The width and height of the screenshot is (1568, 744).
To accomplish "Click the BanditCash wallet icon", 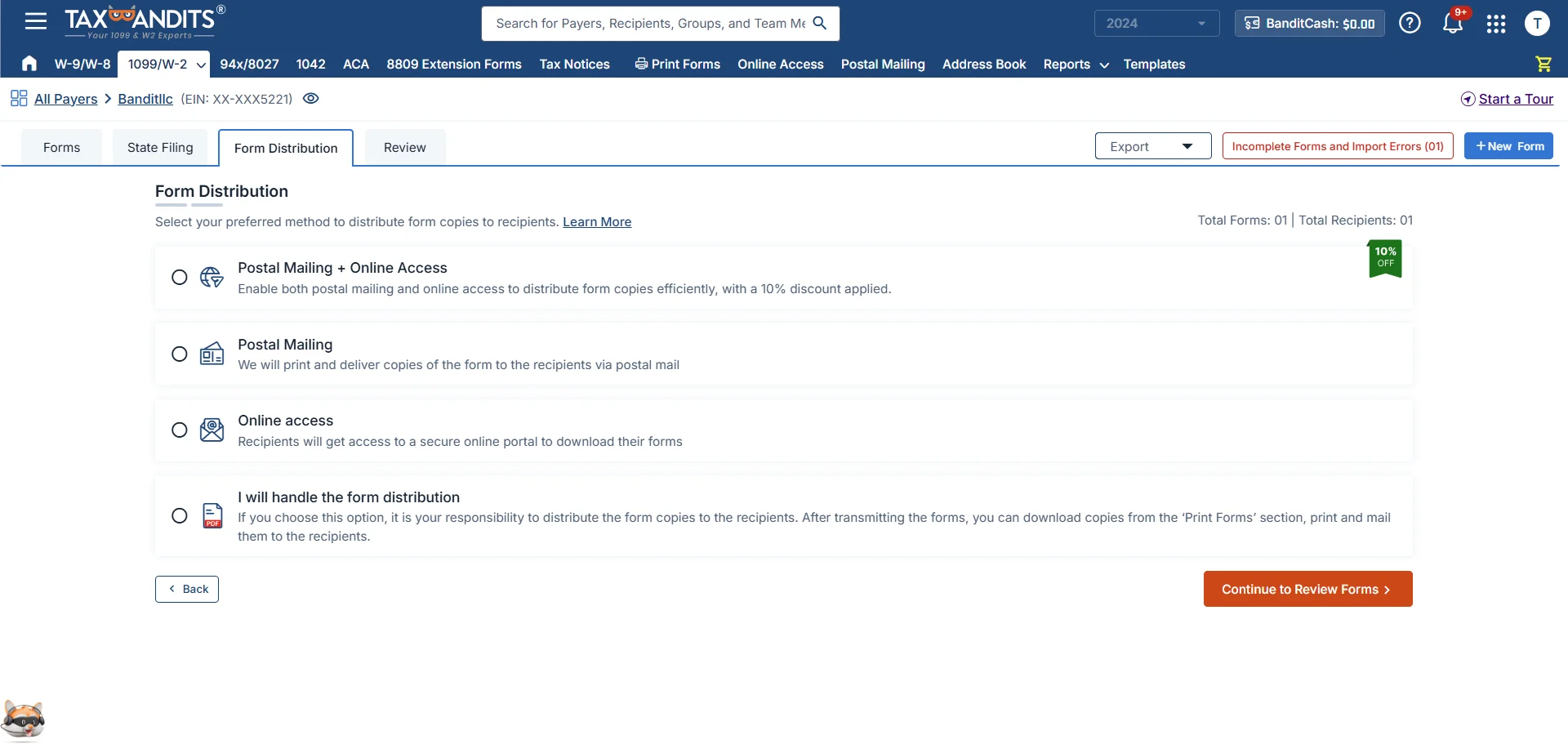I will (1252, 24).
